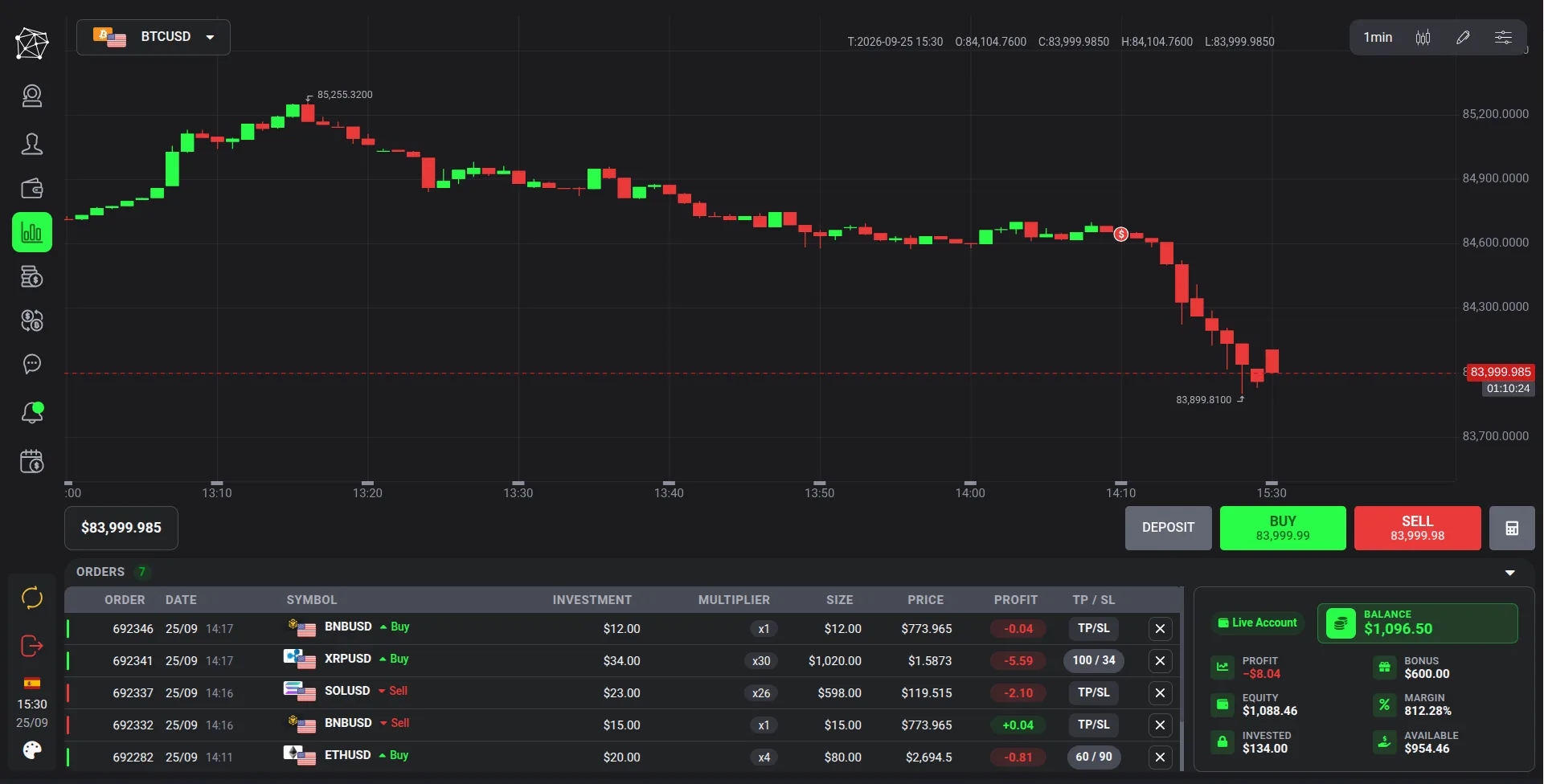The image size is (1544, 784).
Task: Click the $83,999.985 price box
Action: click(x=121, y=528)
